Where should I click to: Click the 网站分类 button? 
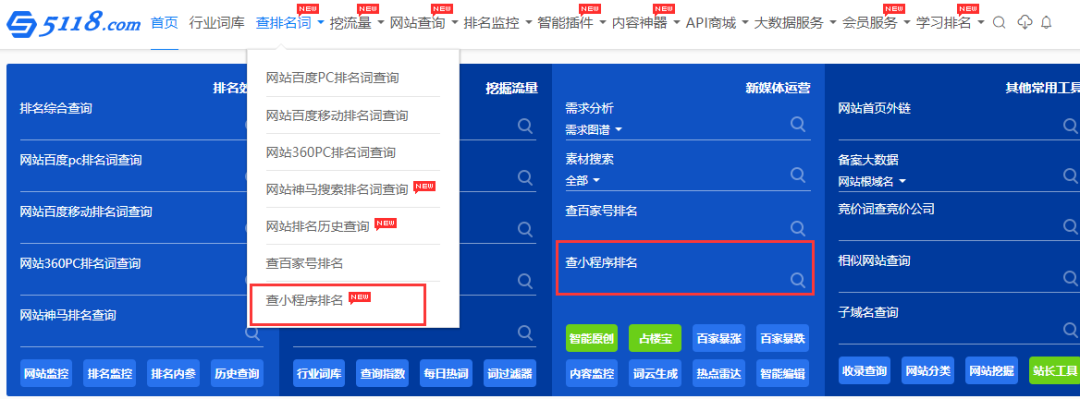[x=928, y=370]
